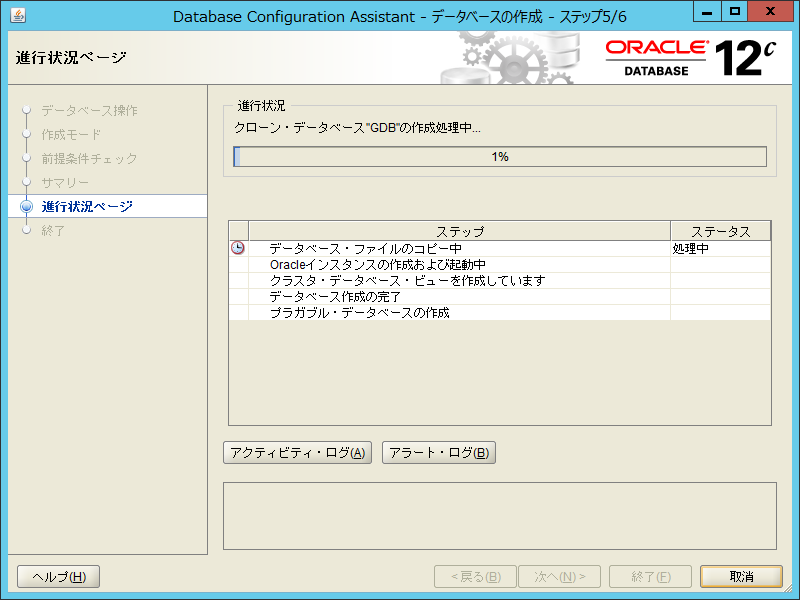Select 作成モード step in sidebar
This screenshot has width=800, height=600.
tap(71, 135)
